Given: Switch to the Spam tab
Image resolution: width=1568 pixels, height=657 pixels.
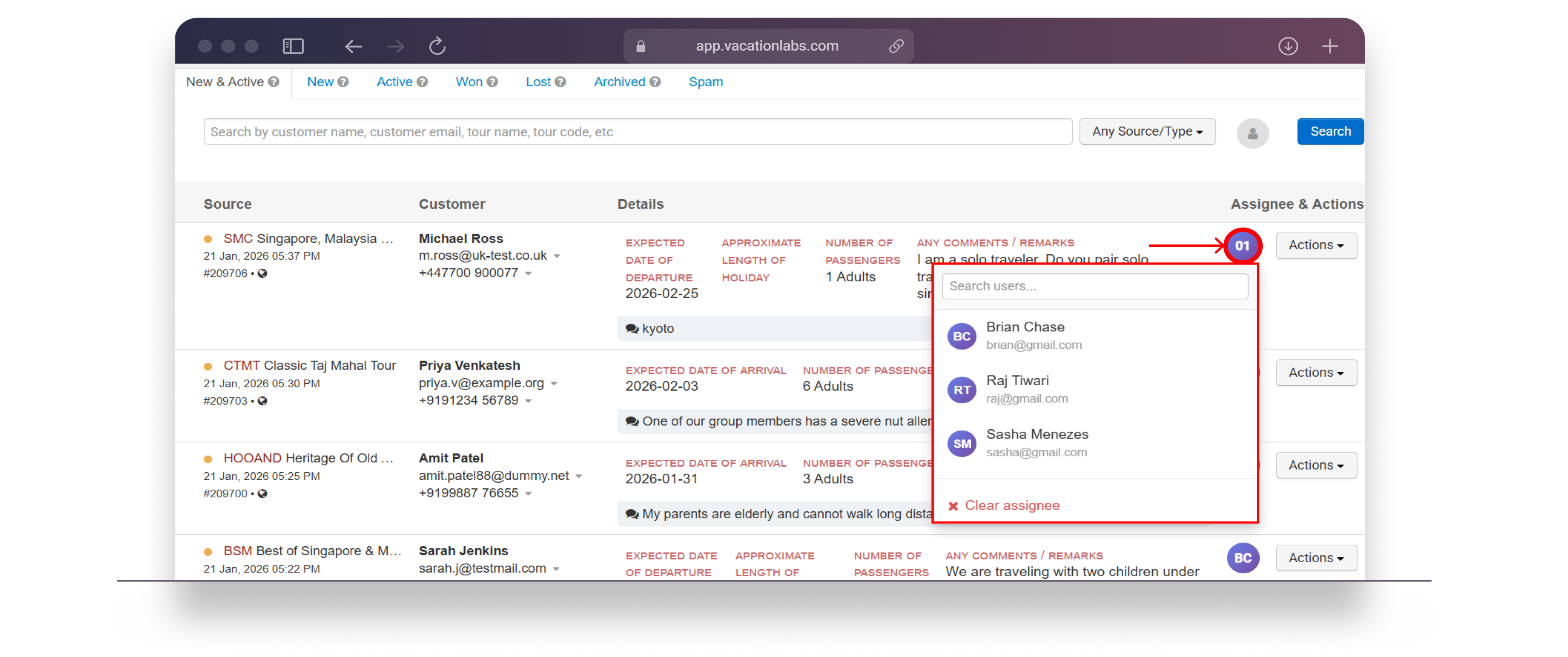Looking at the screenshot, I should [706, 82].
